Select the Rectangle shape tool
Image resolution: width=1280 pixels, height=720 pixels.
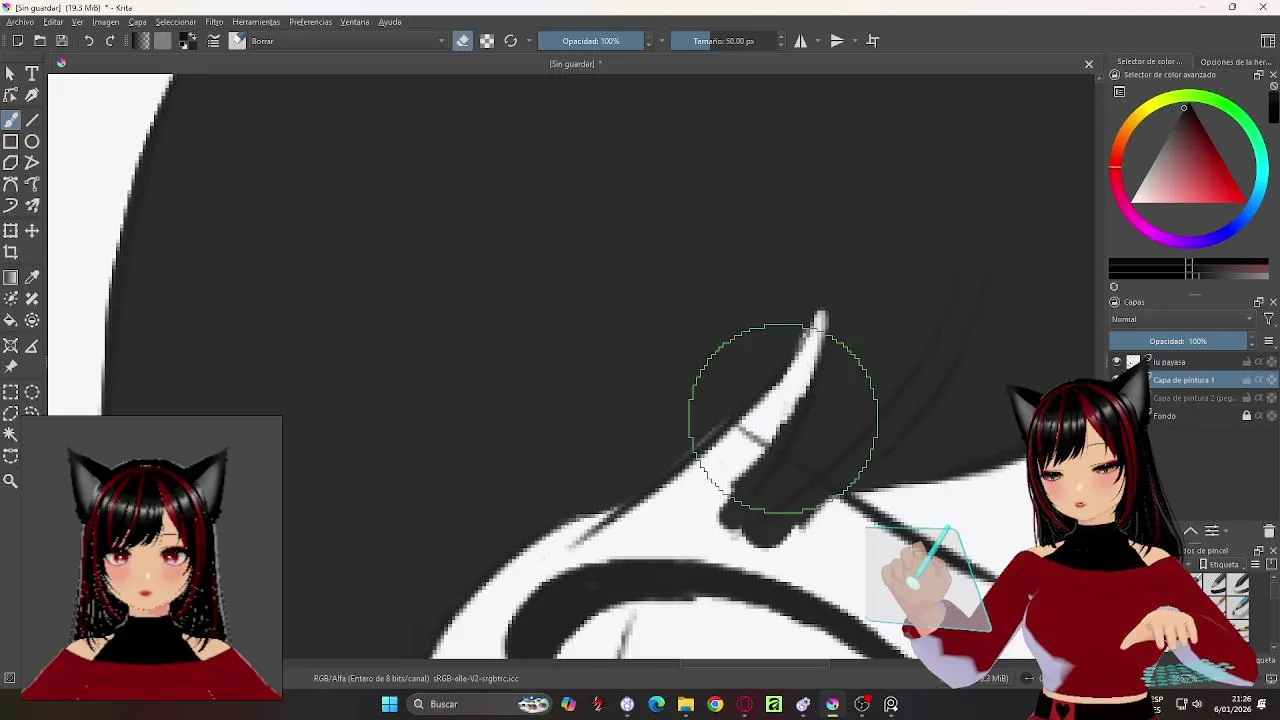pos(11,142)
